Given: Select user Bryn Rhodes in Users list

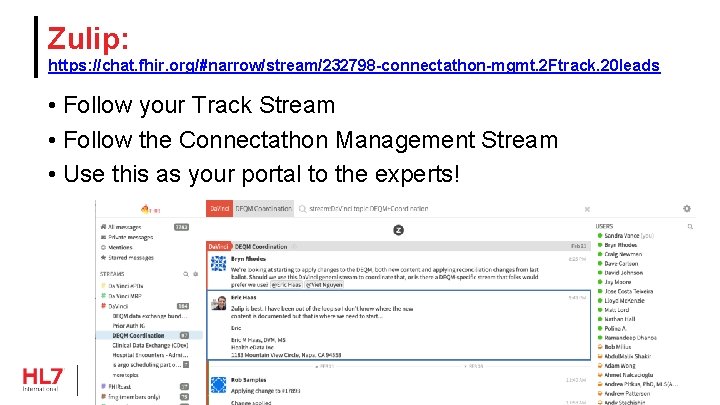Looking at the screenshot, I should tap(620, 245).
